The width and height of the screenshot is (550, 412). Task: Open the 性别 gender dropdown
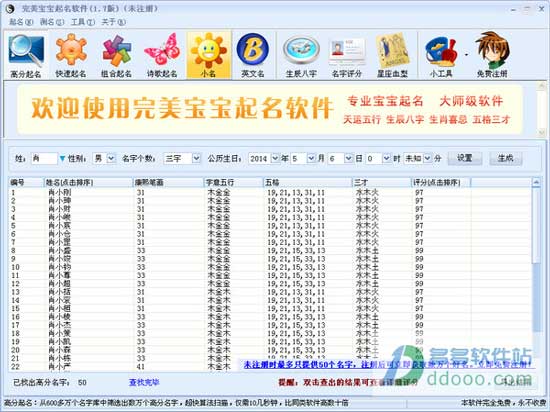pos(111,158)
